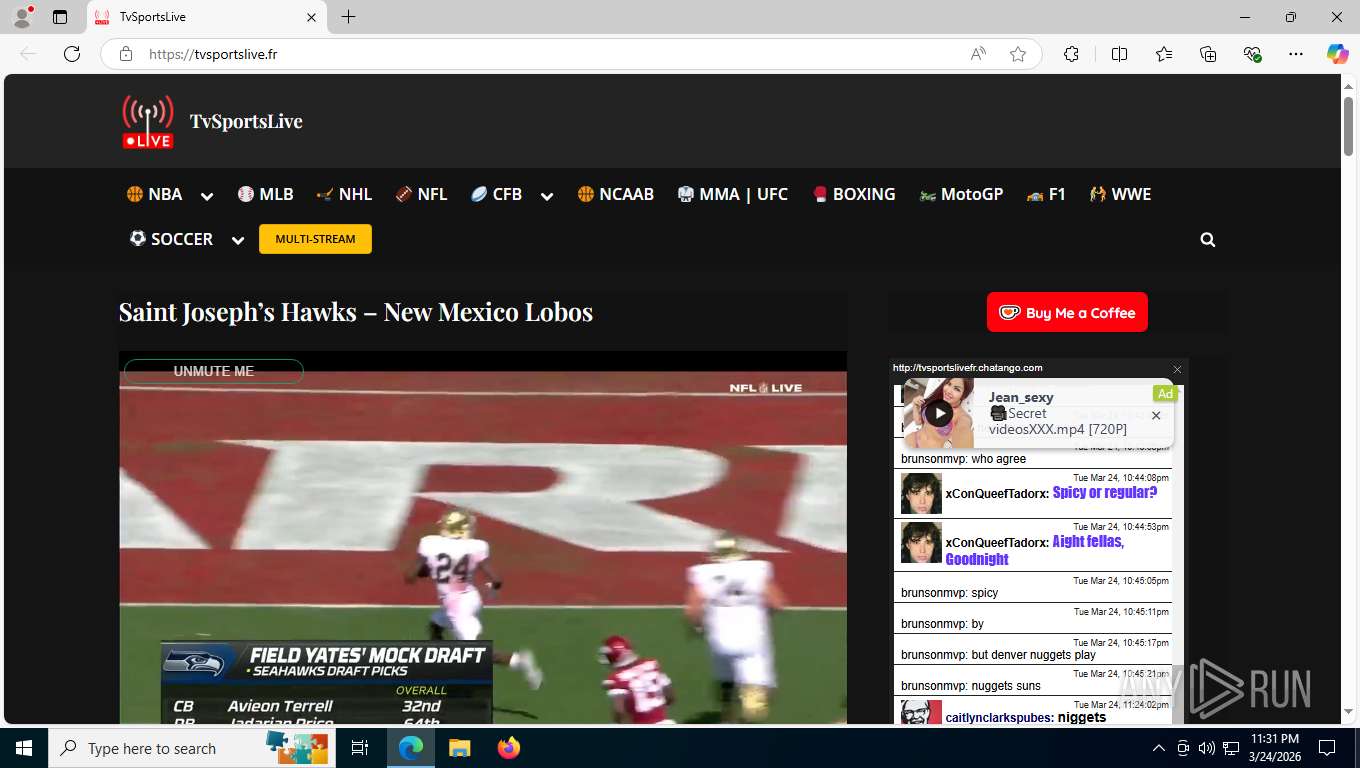Expand the SOCCER submenu chevron
1360x768 pixels.
click(238, 240)
